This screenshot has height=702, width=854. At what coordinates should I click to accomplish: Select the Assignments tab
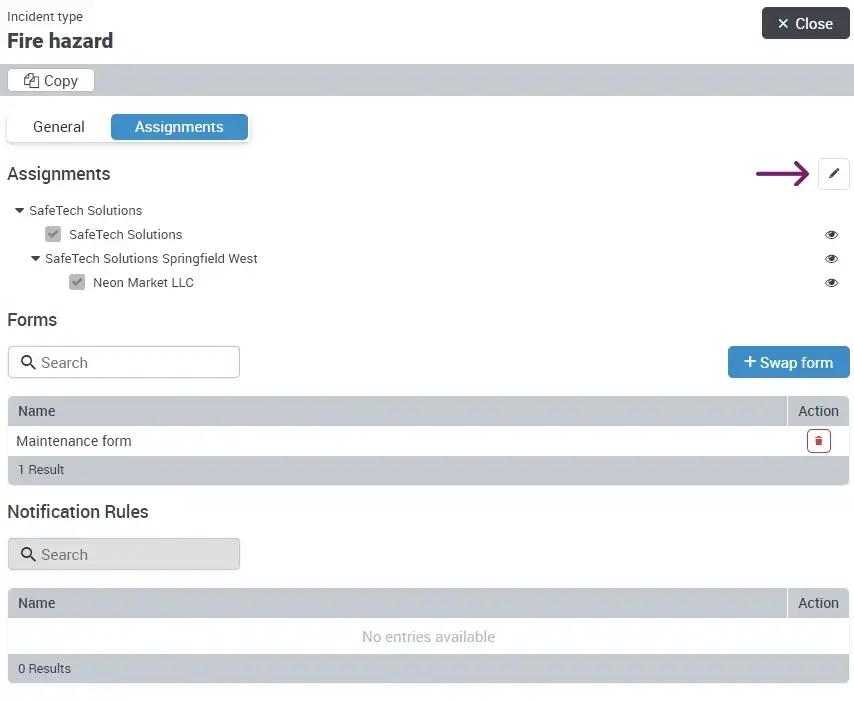click(179, 127)
